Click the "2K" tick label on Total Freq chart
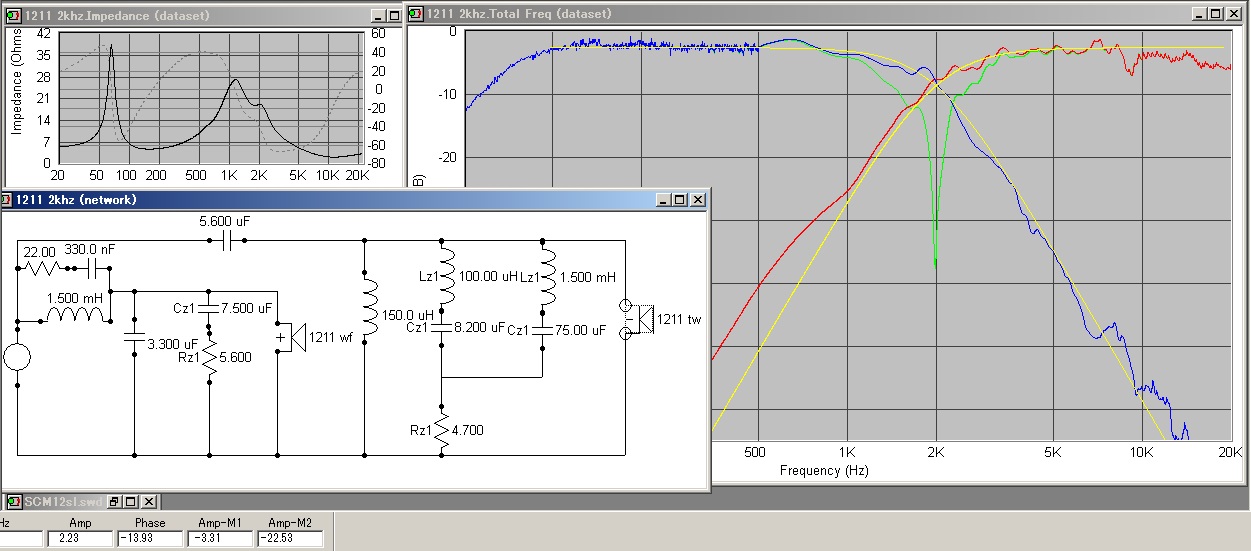This screenshot has height=551, width=1251. coord(936,451)
